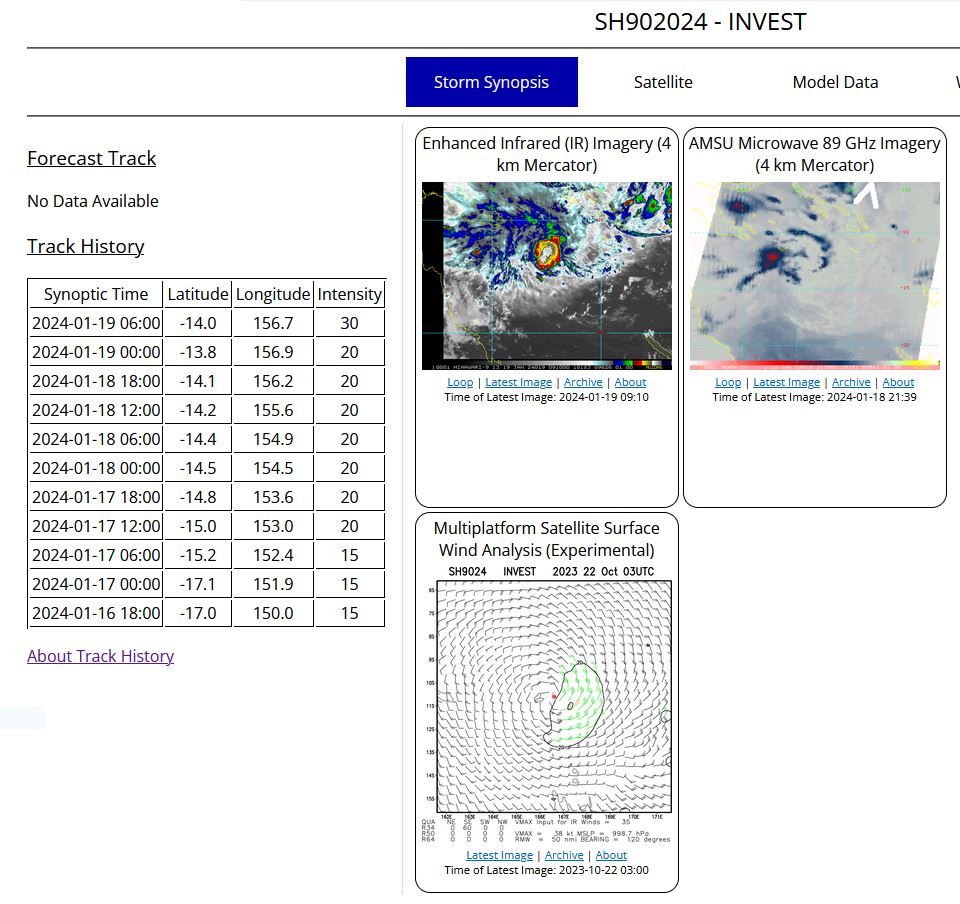
Task: Select the 2024-01-18 06:00 synoptic time cell
Action: point(96,439)
